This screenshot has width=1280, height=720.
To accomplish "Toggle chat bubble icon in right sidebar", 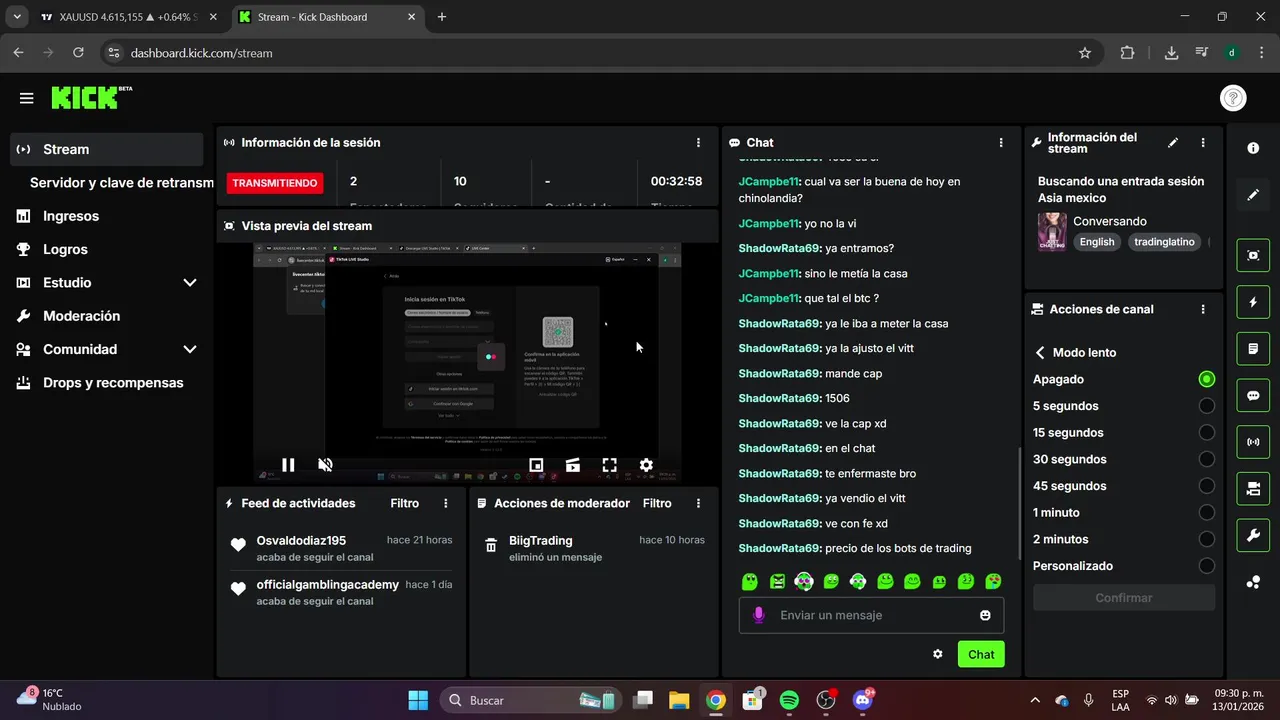I will (1253, 395).
